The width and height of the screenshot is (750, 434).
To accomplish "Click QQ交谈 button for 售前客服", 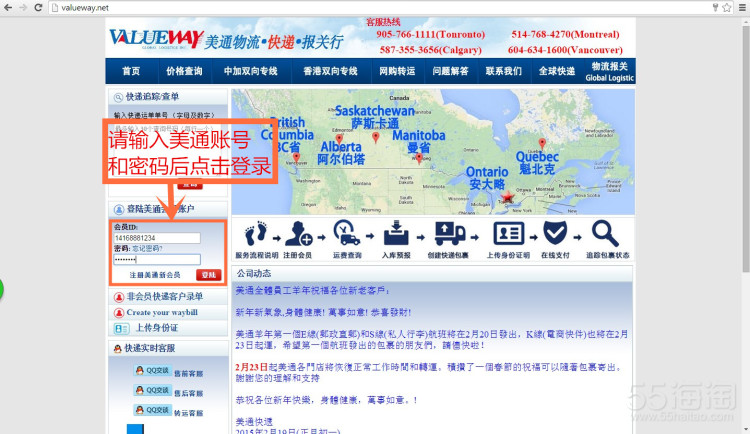I will pos(153,370).
